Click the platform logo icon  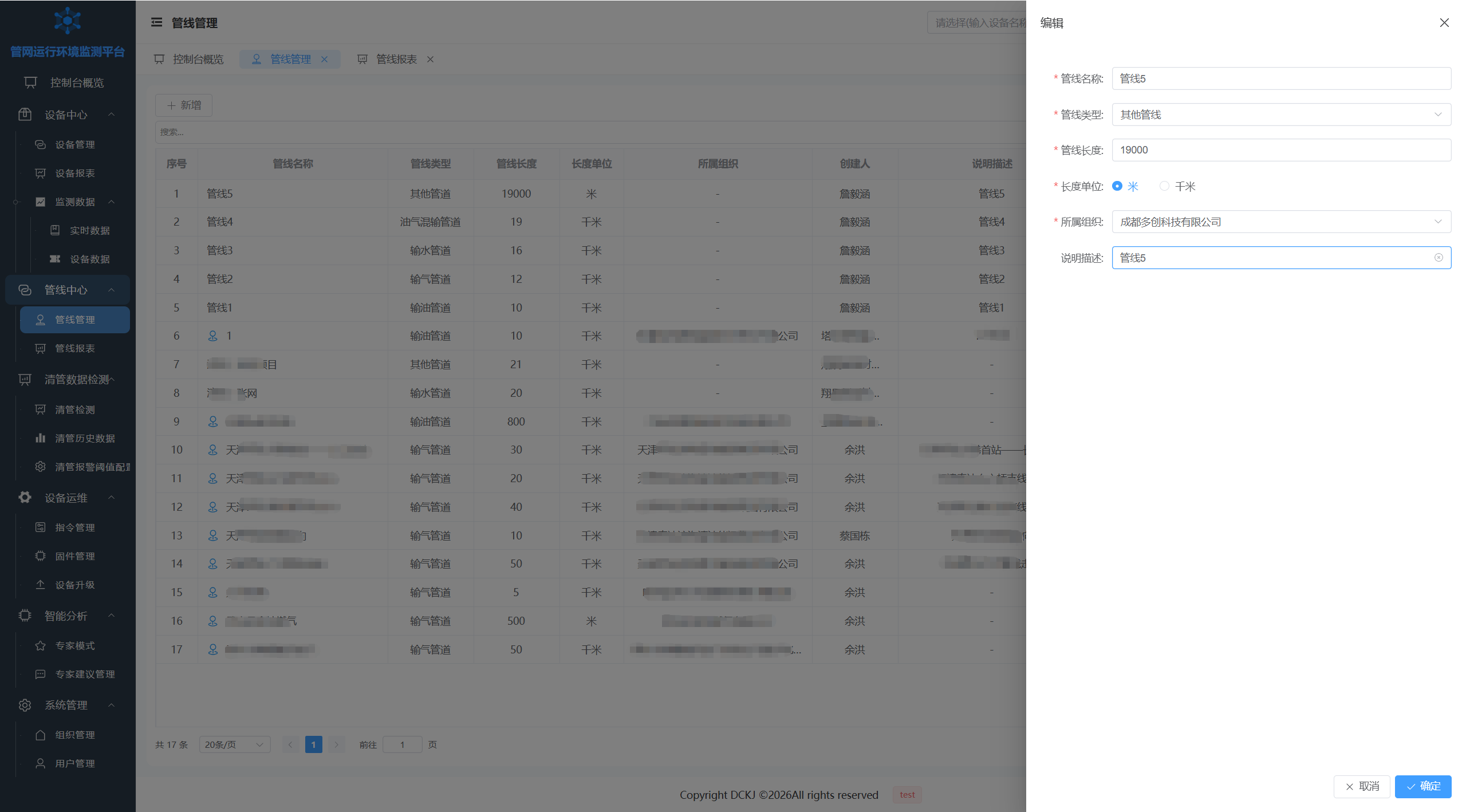point(68,21)
